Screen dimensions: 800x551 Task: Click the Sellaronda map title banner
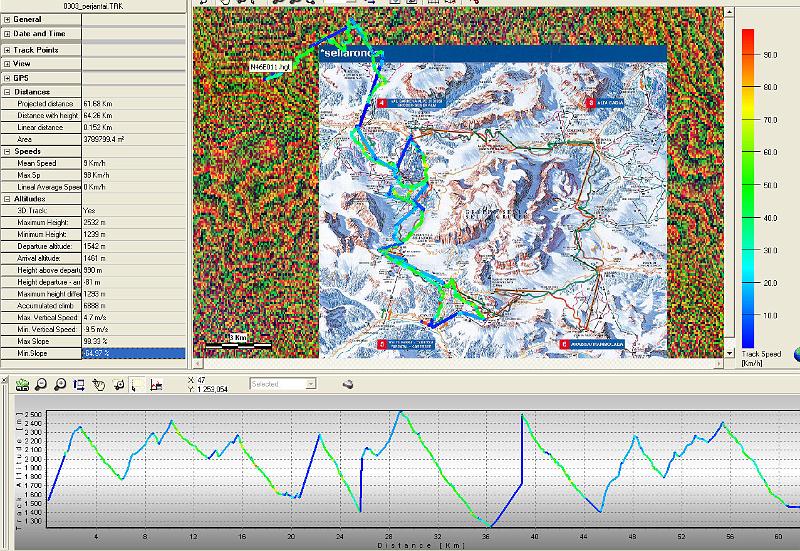tap(493, 53)
